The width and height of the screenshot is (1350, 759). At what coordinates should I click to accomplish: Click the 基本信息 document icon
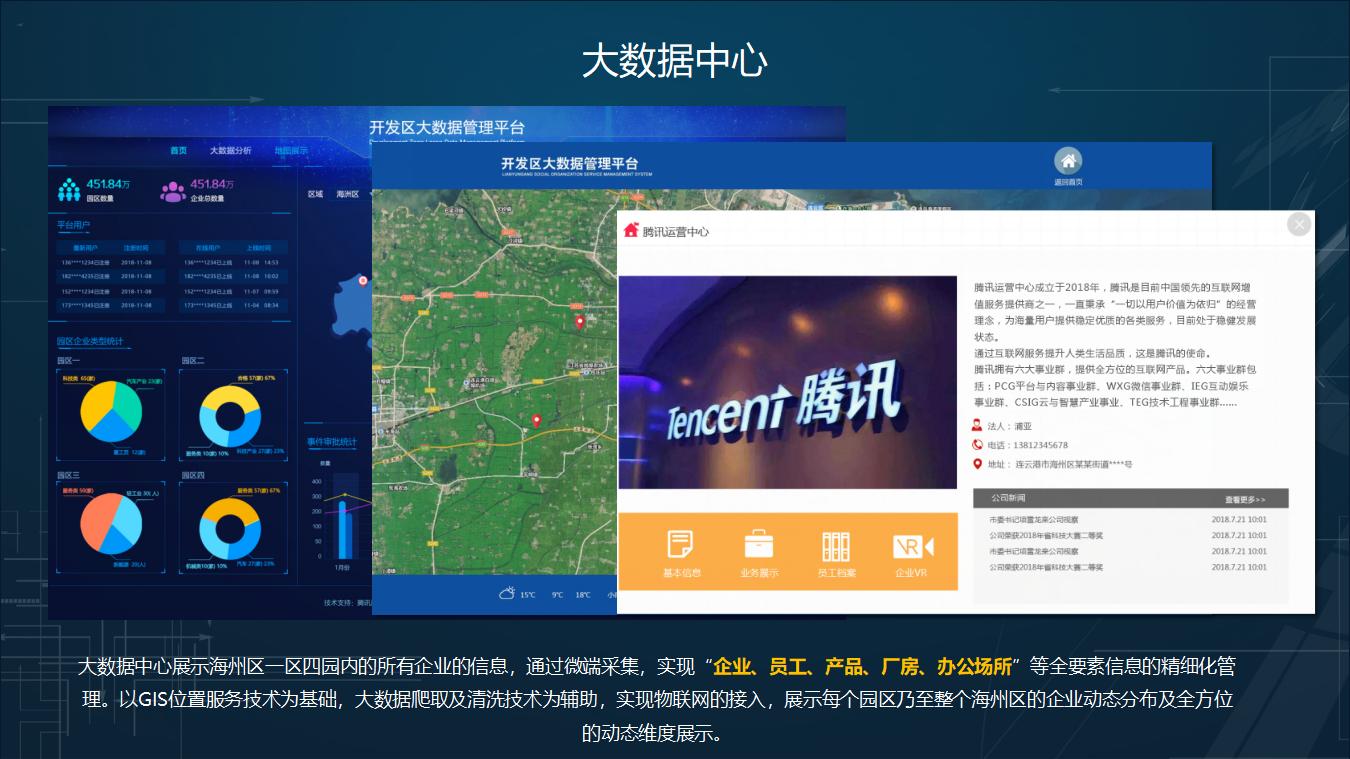tap(681, 545)
